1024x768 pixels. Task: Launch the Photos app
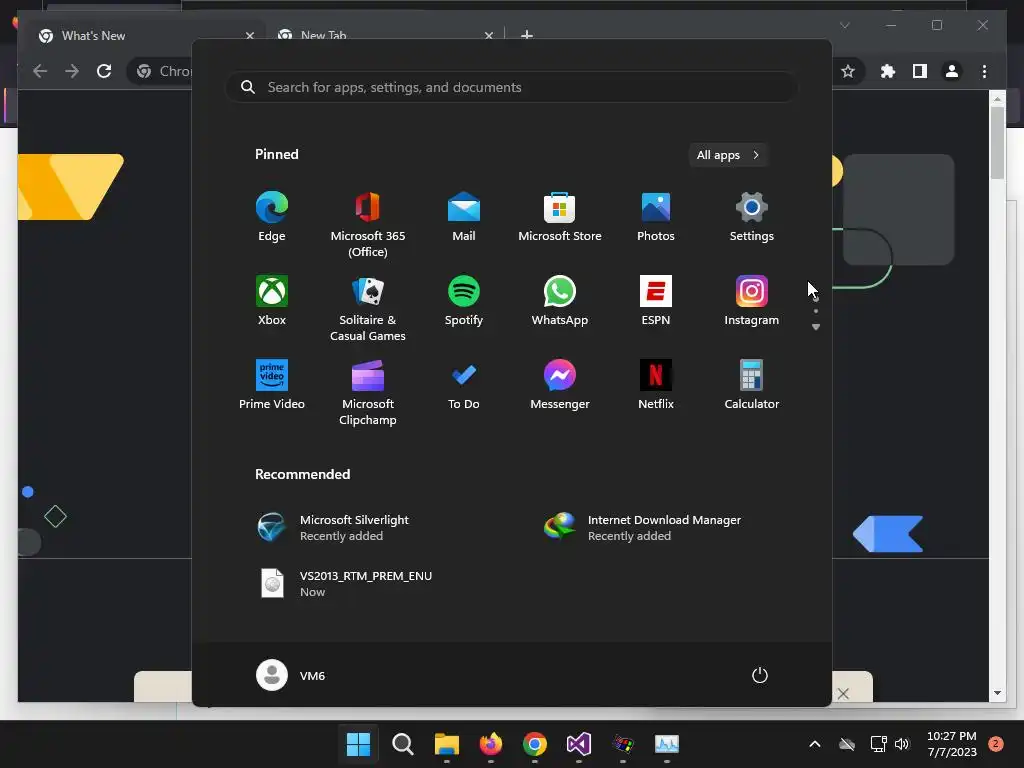click(x=656, y=217)
